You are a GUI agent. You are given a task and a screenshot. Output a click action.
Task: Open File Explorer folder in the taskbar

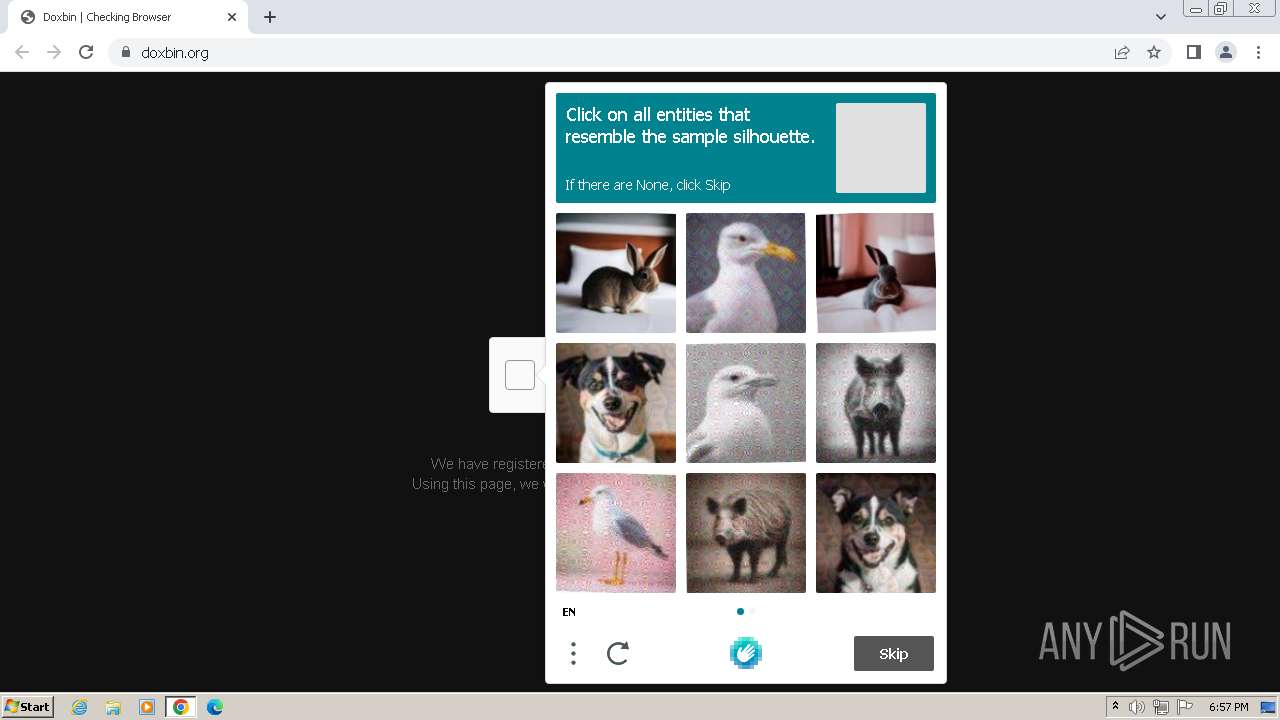click(x=113, y=707)
